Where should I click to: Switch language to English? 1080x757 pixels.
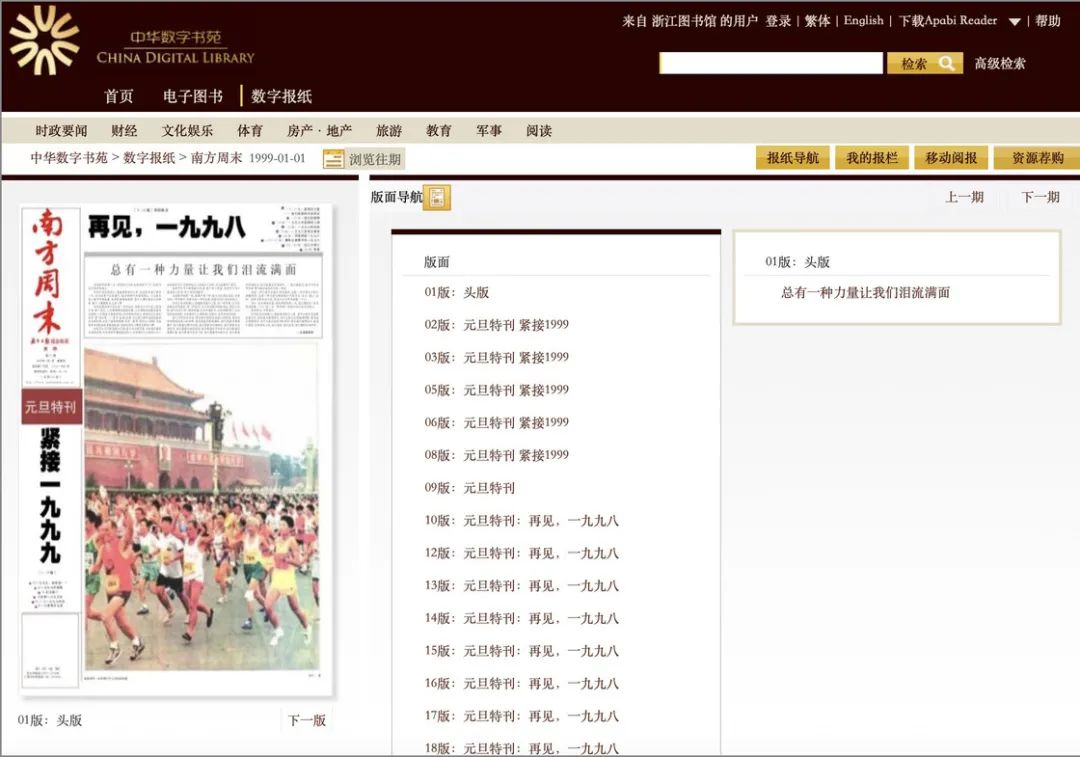click(x=863, y=21)
